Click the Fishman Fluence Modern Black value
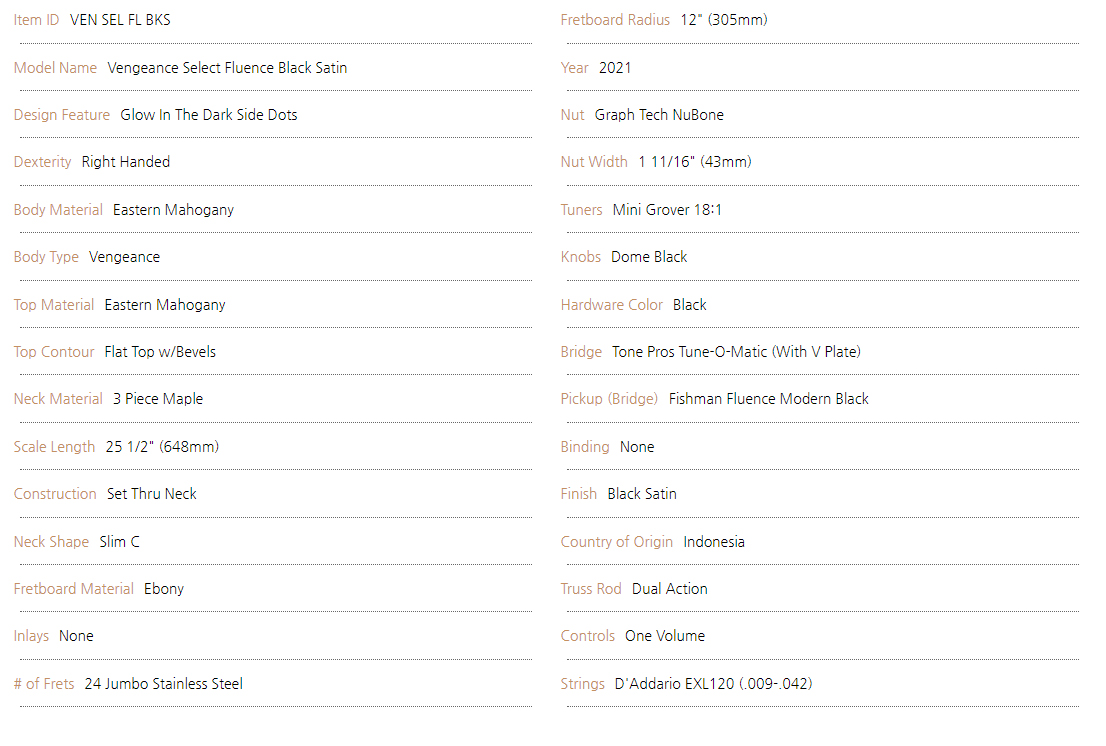This screenshot has height=746, width=1106. click(769, 399)
